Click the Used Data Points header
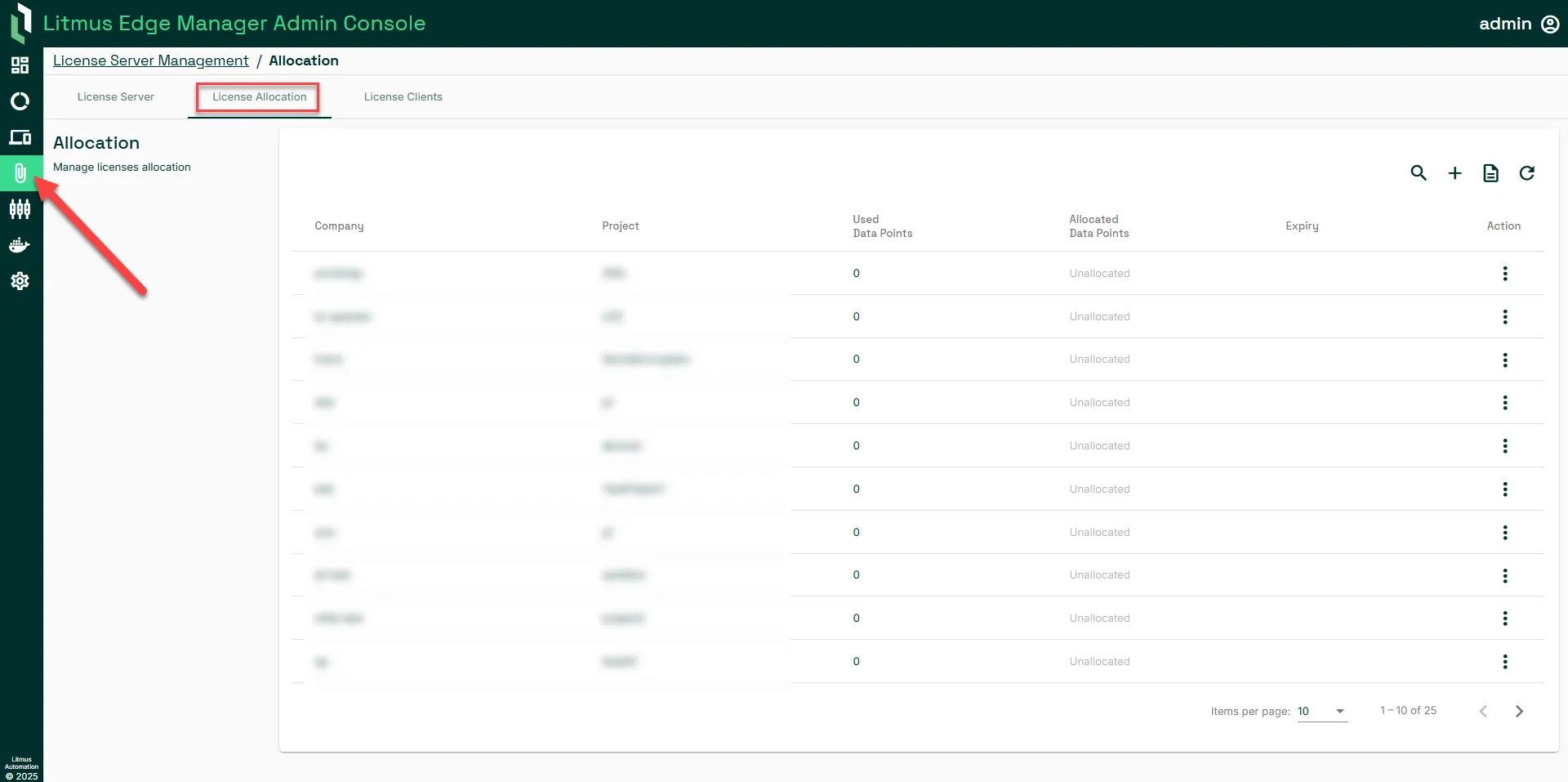1568x782 pixels. pyautogui.click(x=882, y=226)
